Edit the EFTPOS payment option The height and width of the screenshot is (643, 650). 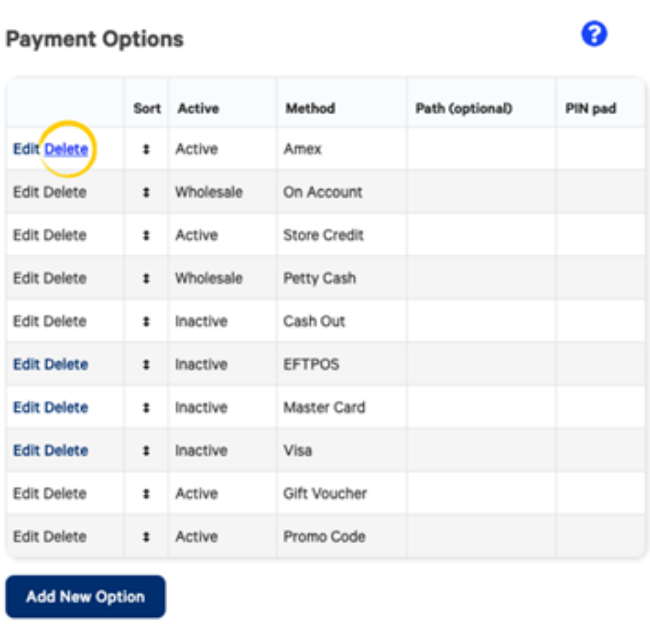coord(26,364)
